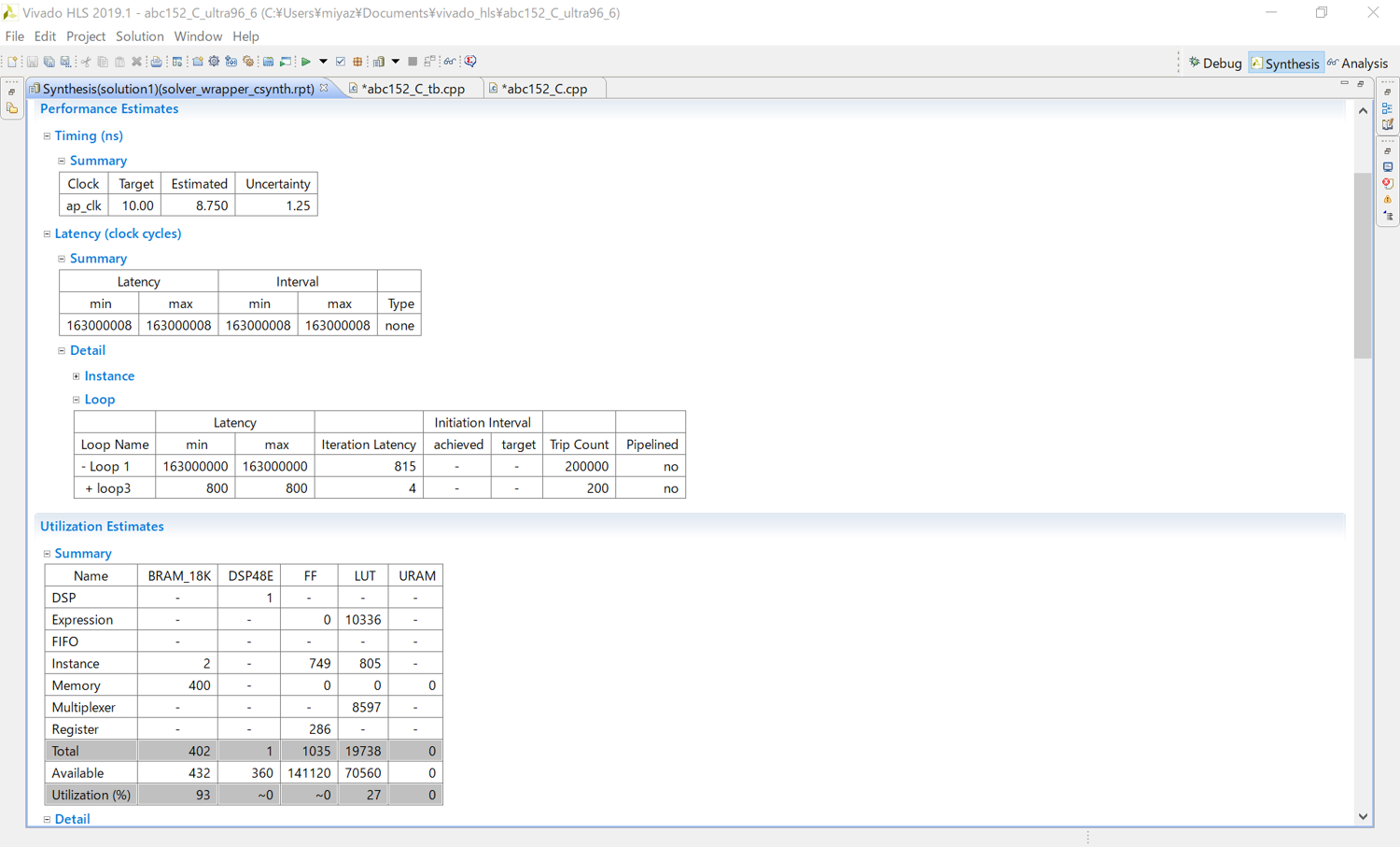Switch to the Analysis perspective
Viewport: 1400px width, 847px height.
pyautogui.click(x=1358, y=64)
